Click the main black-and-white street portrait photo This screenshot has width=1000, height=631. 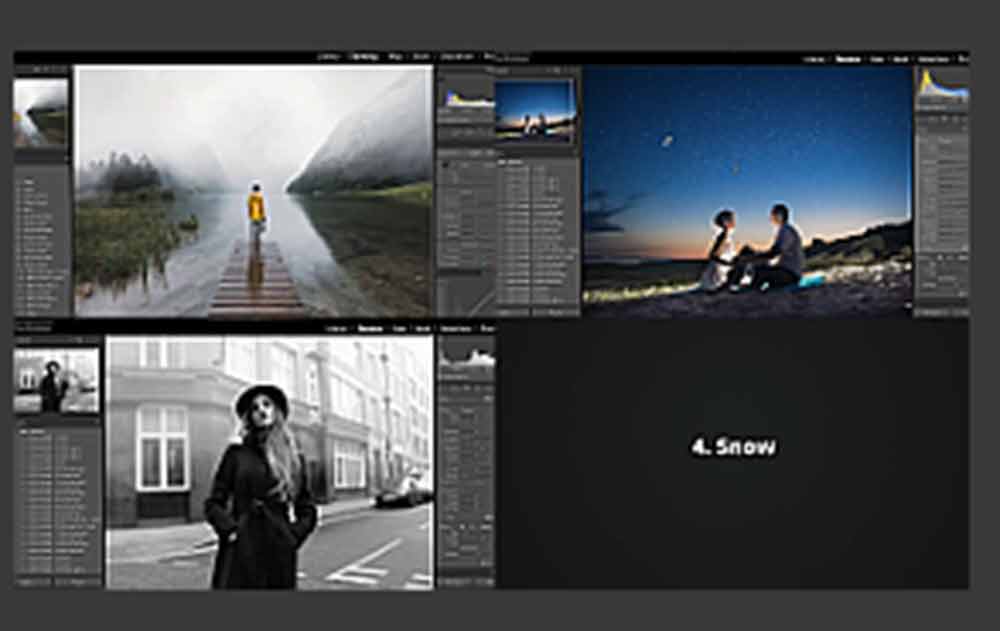point(270,463)
